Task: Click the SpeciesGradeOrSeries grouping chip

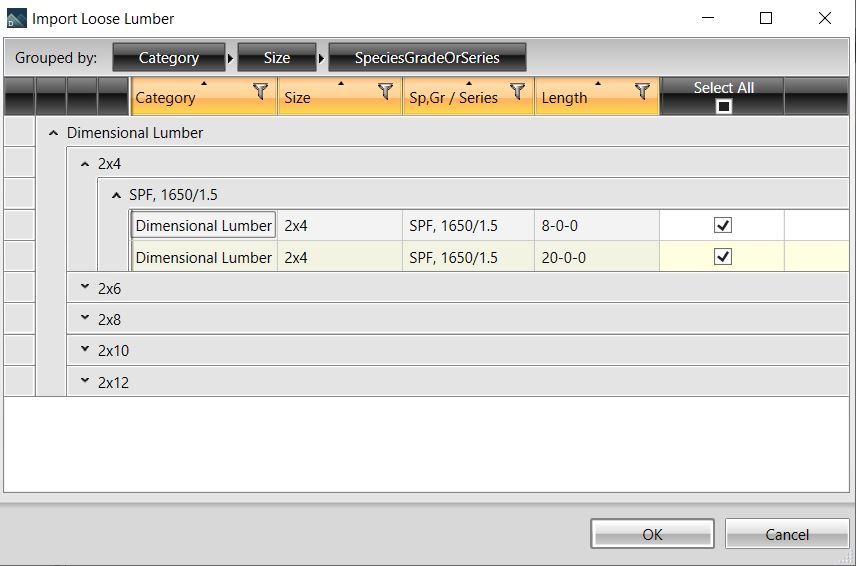Action: (x=427, y=58)
